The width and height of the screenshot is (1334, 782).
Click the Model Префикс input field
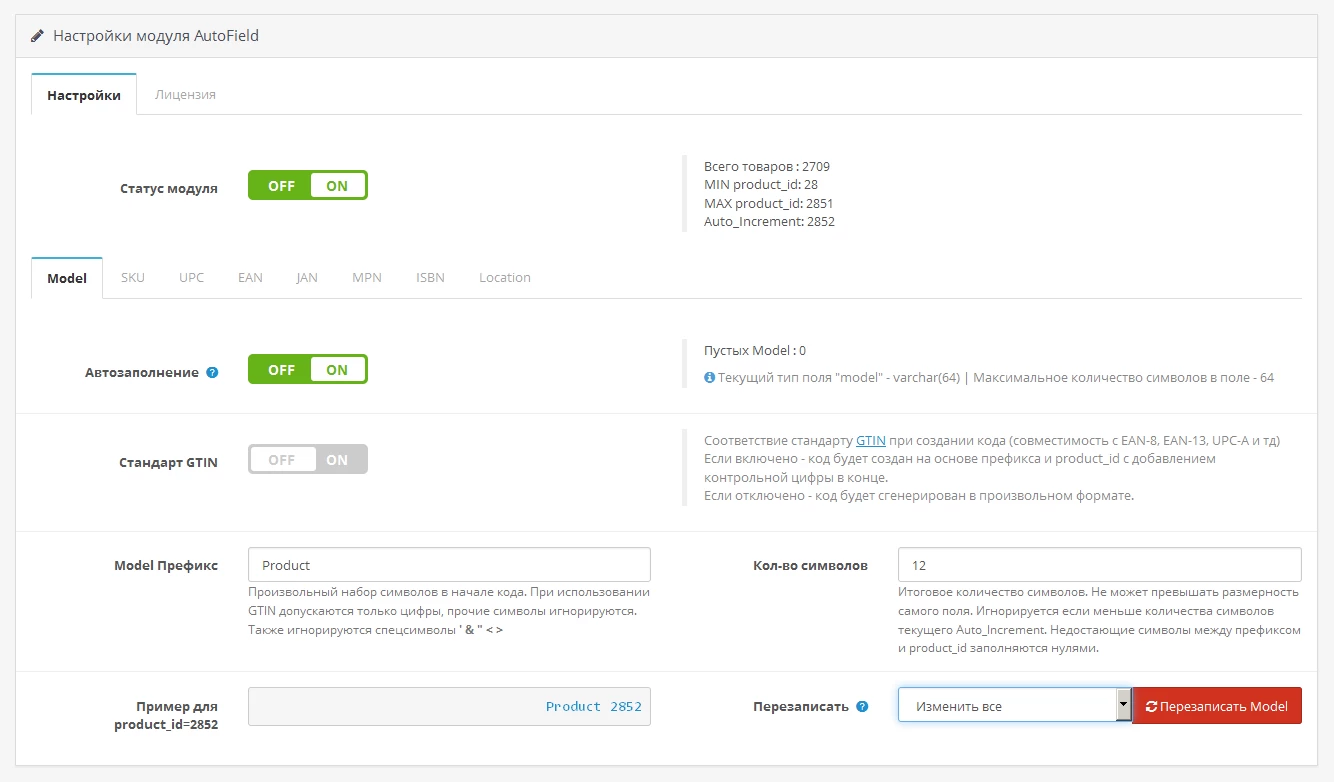pos(449,564)
